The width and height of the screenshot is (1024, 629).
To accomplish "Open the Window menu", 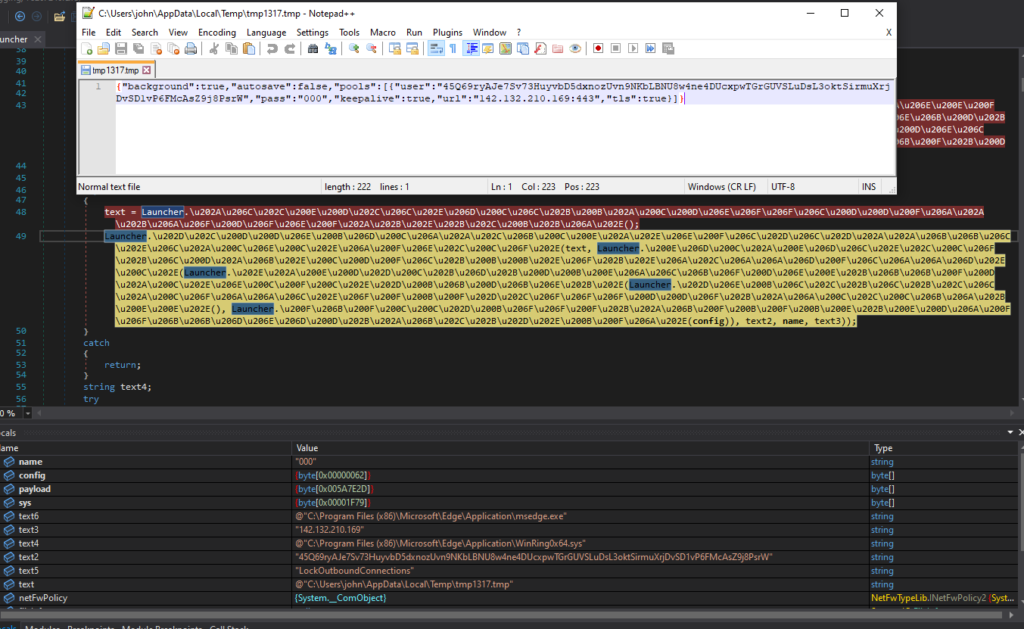I will point(489,33).
